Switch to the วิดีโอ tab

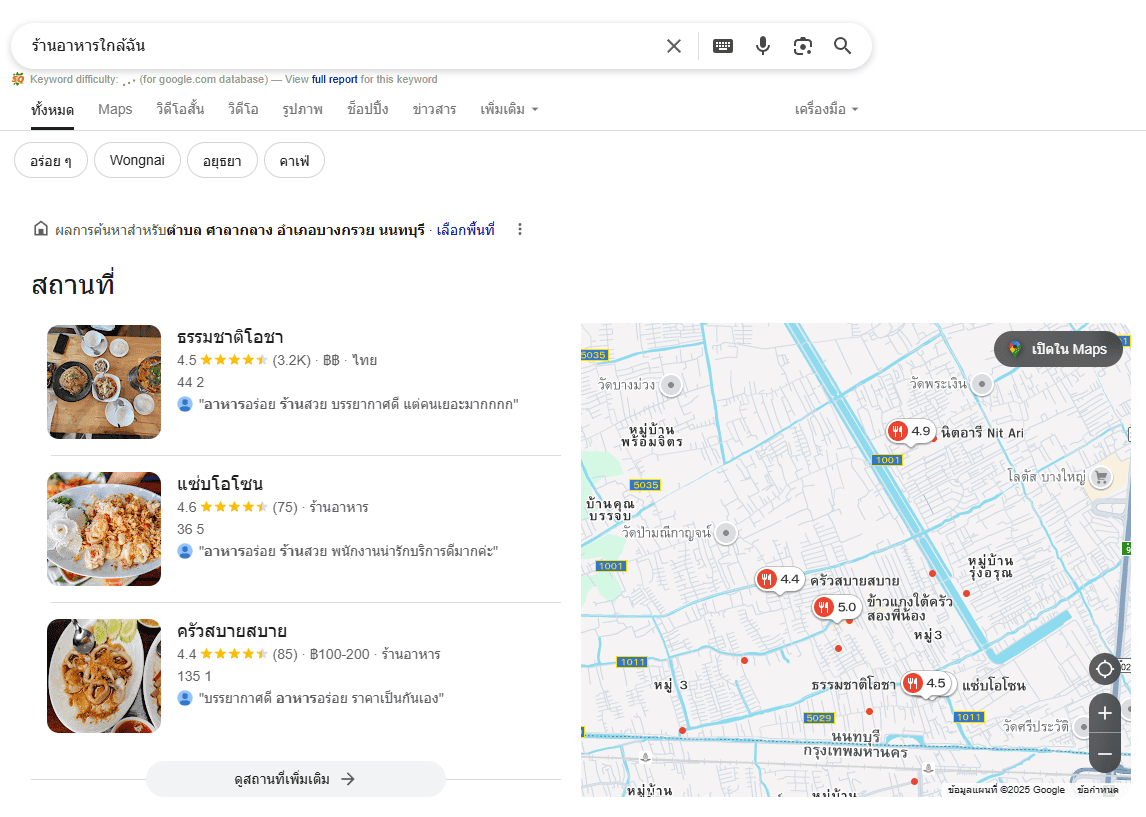243,109
